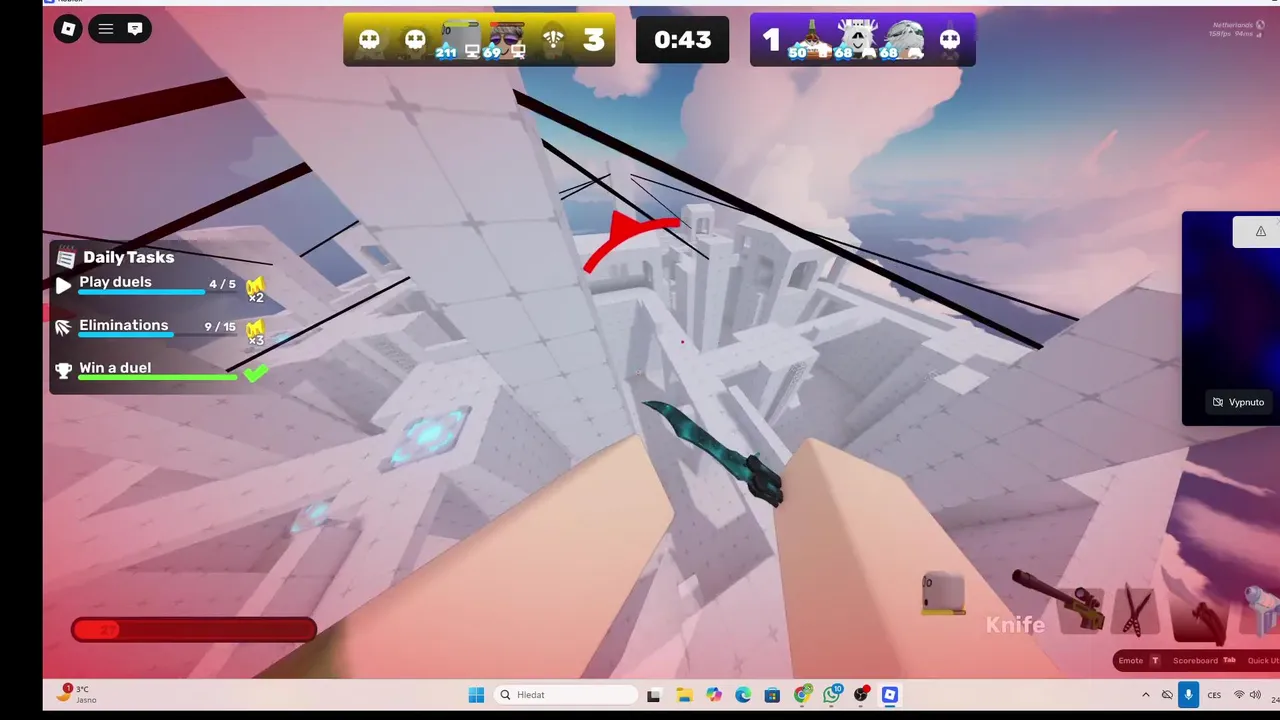Click the Scoreboard Tab hint
This screenshot has height=720, width=1280.
[1205, 660]
